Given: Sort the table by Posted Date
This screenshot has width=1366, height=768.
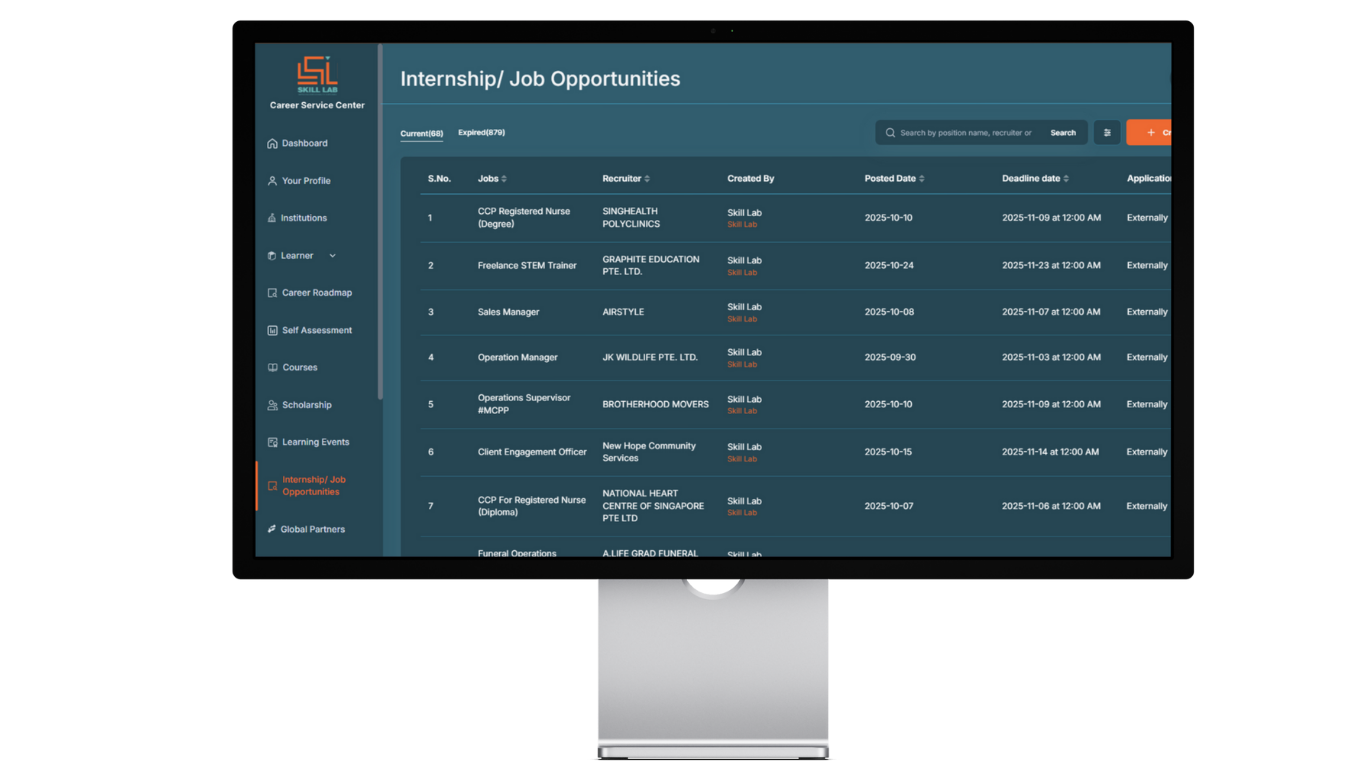Looking at the screenshot, I should click(921, 179).
